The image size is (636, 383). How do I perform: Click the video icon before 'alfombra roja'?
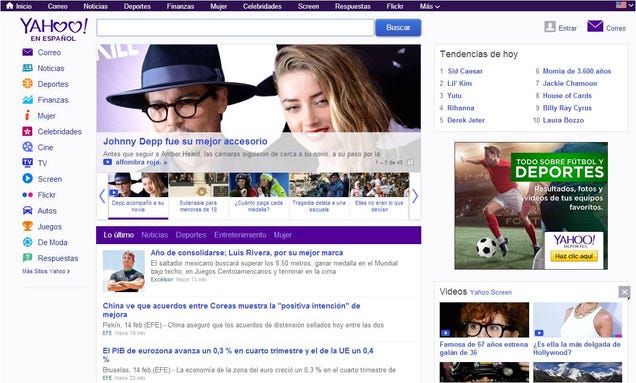coord(107,162)
